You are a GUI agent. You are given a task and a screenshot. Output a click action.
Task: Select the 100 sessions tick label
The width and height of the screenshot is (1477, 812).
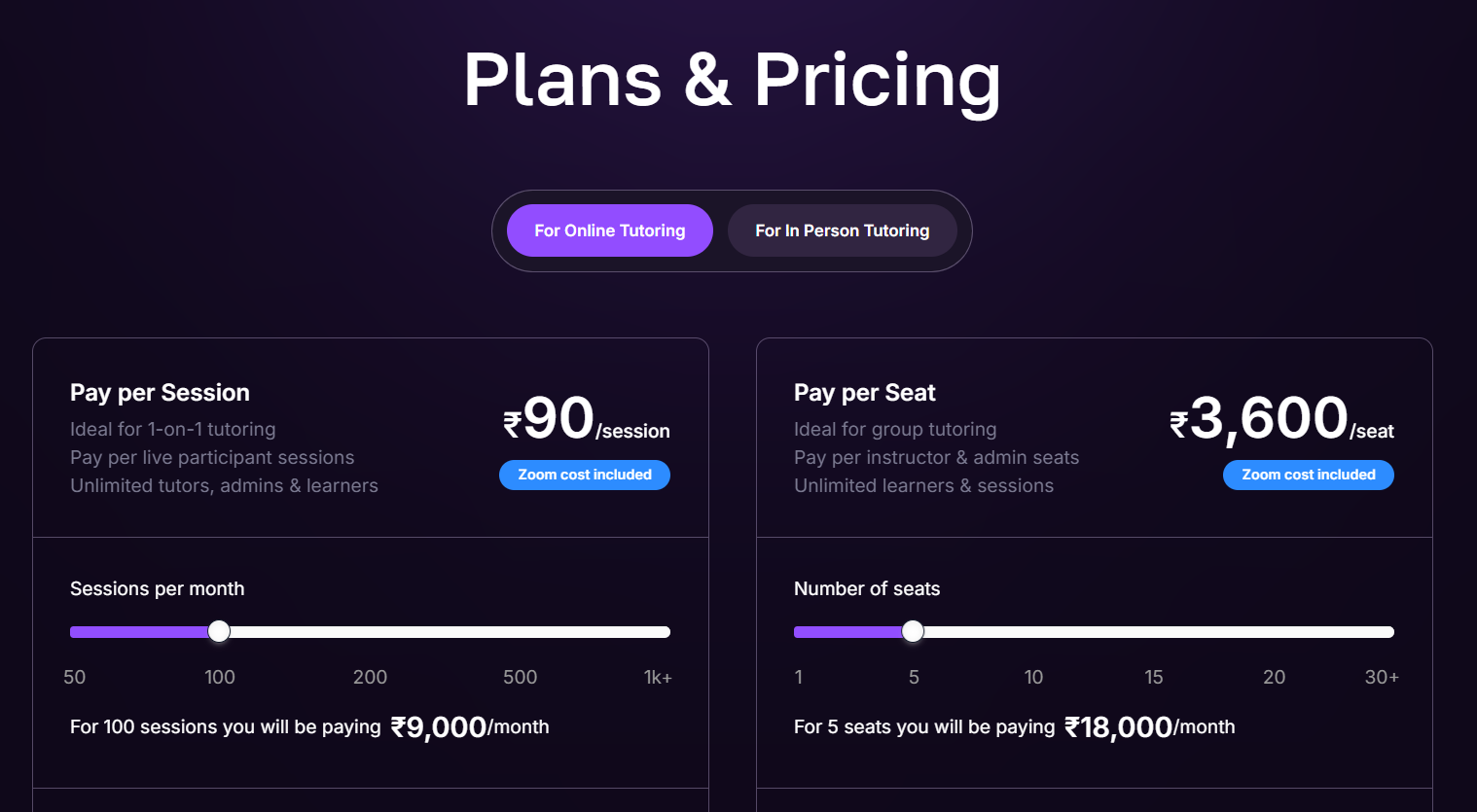click(x=219, y=677)
